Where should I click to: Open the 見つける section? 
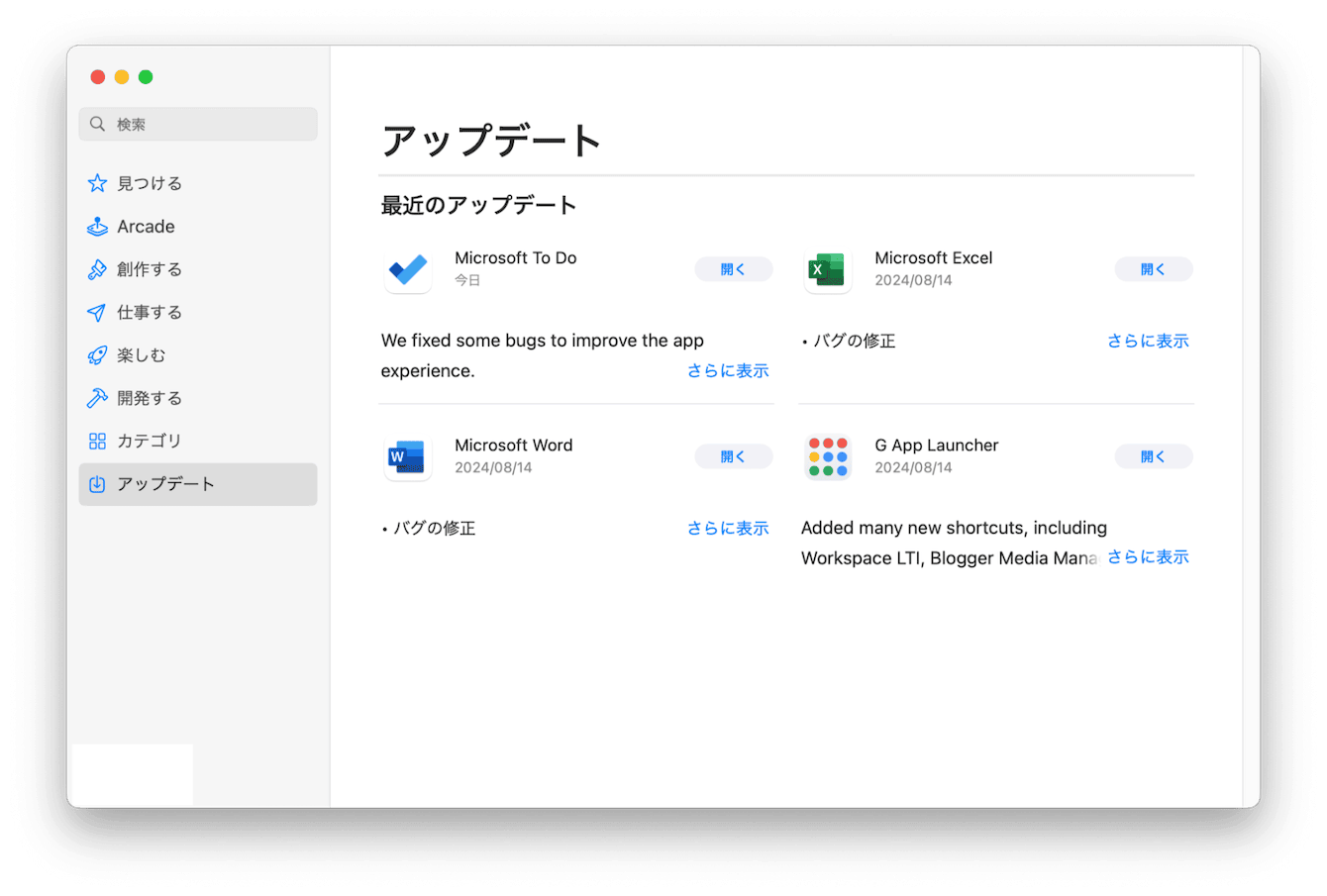click(198, 183)
